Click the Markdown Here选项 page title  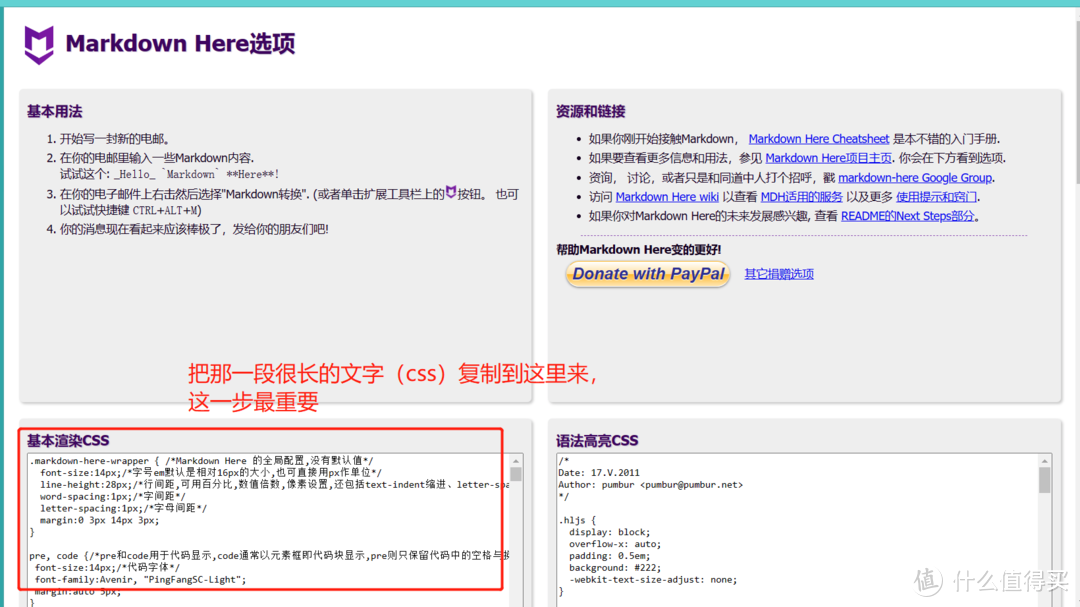(x=180, y=43)
